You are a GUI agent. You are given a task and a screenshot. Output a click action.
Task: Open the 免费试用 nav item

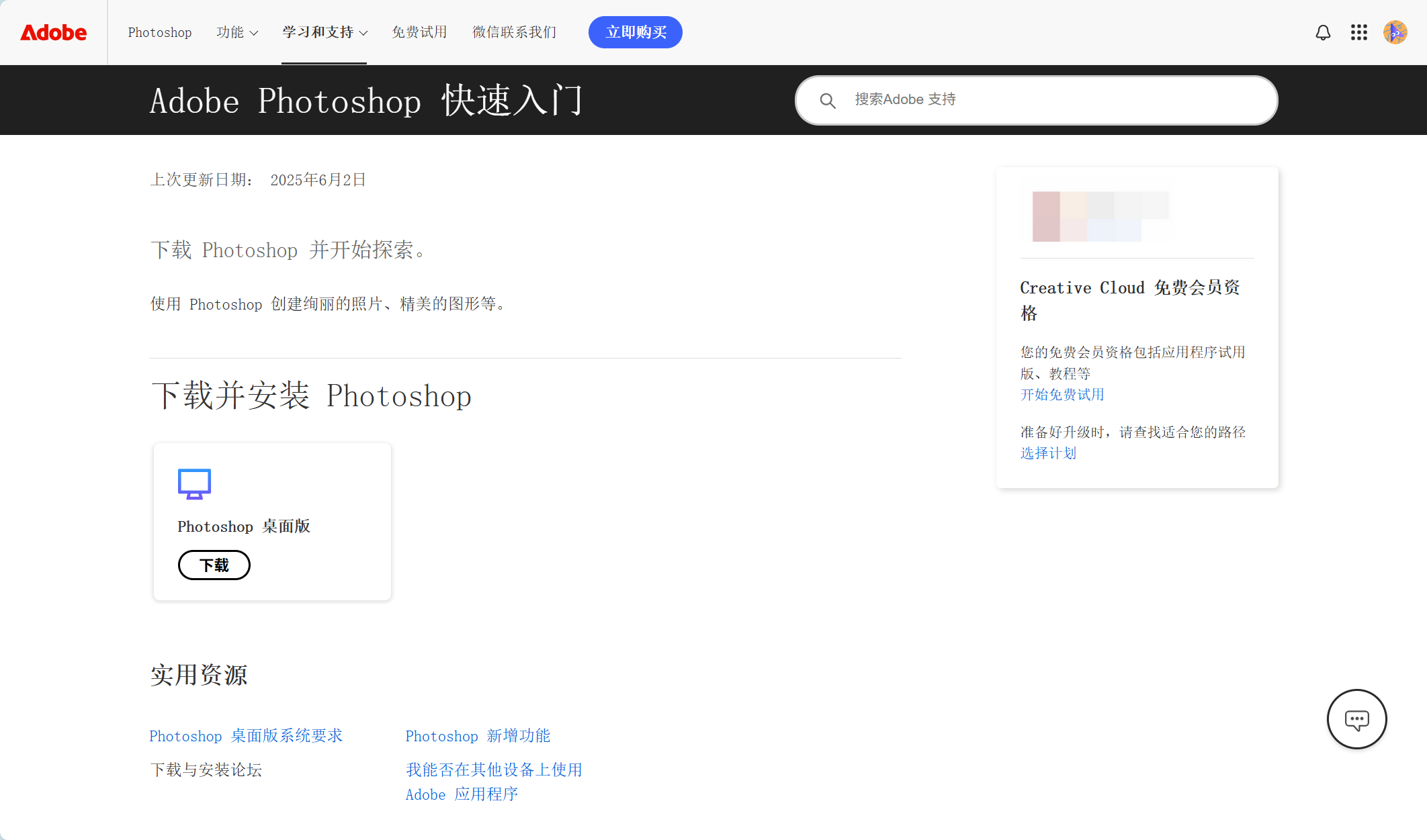pyautogui.click(x=419, y=32)
